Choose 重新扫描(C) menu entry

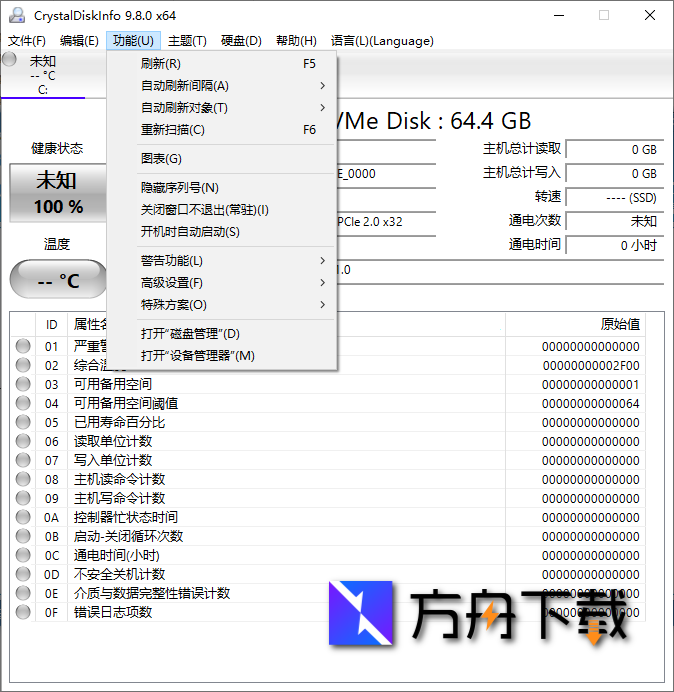[222, 130]
